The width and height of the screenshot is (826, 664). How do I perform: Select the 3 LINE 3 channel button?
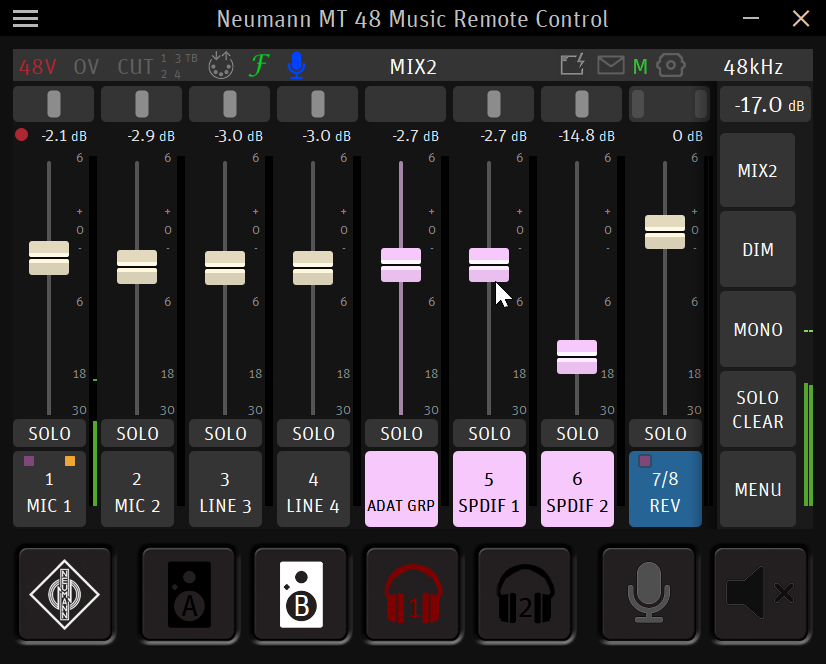click(x=225, y=489)
